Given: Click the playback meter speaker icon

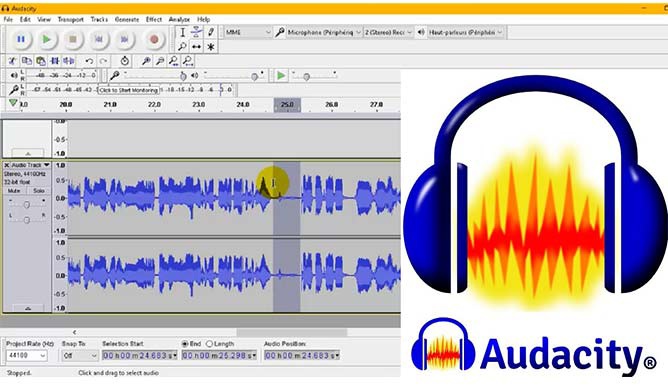Looking at the screenshot, I should pos(14,75).
